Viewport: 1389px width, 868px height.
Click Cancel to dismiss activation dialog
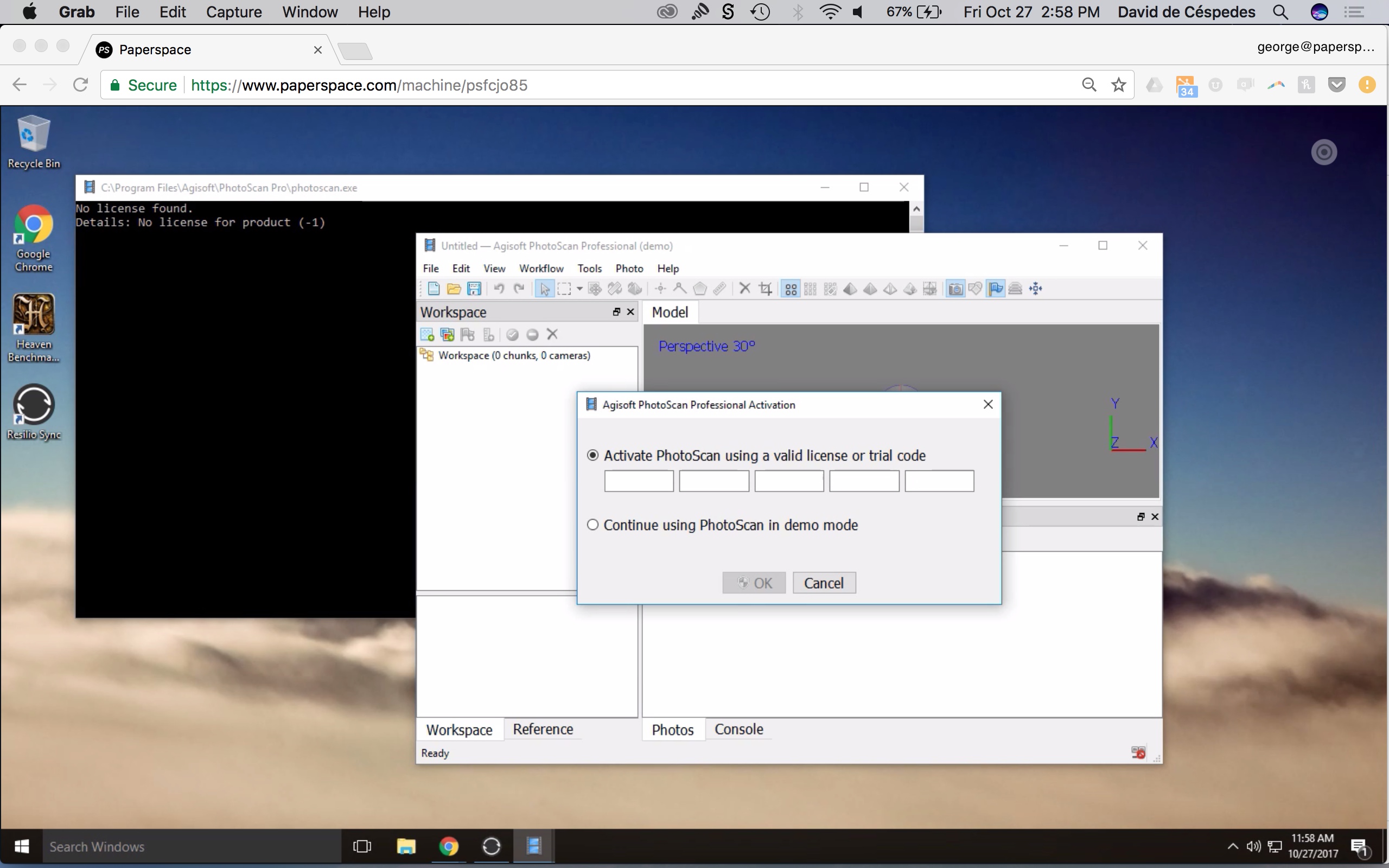[x=823, y=582]
